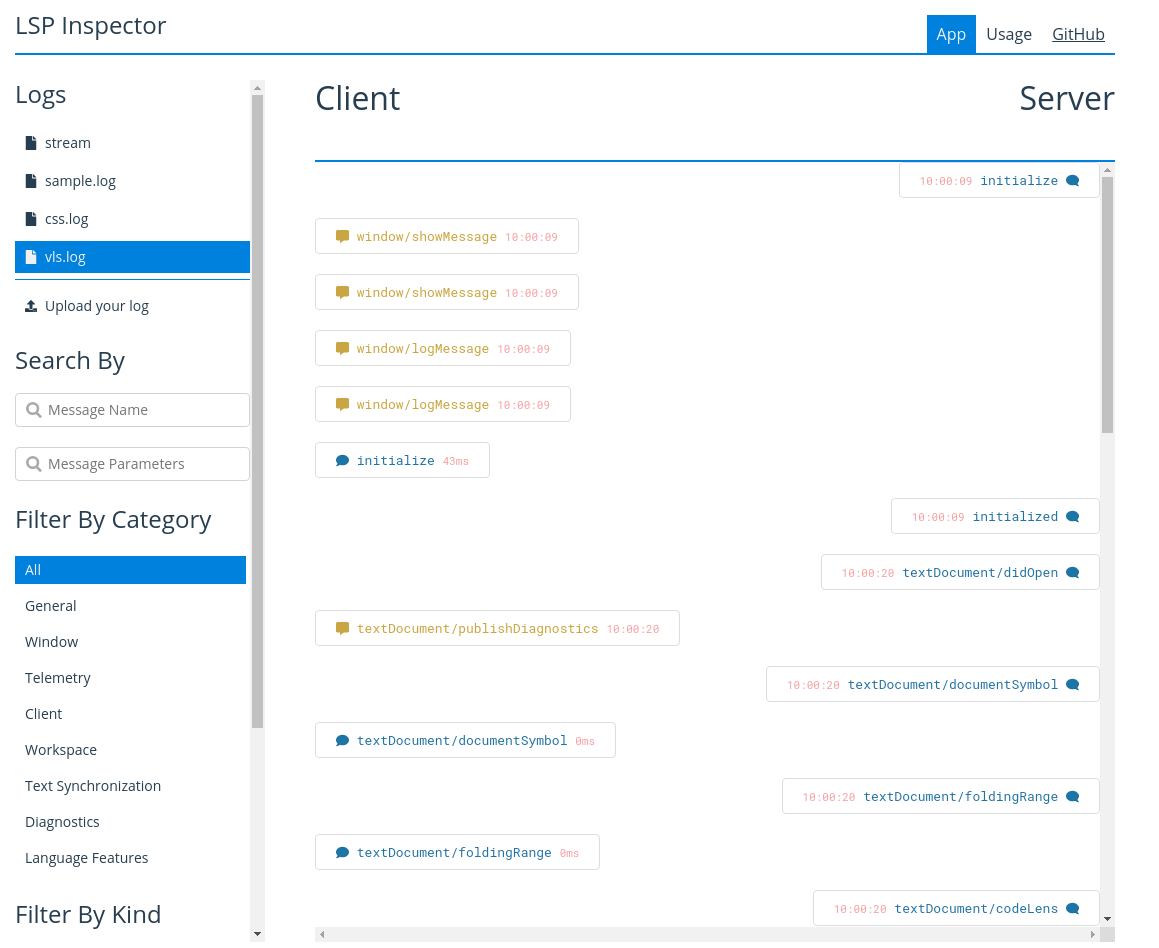Click the chat bubble icon on server initialize message
This screenshot has height=948, width=1159.
click(1073, 181)
